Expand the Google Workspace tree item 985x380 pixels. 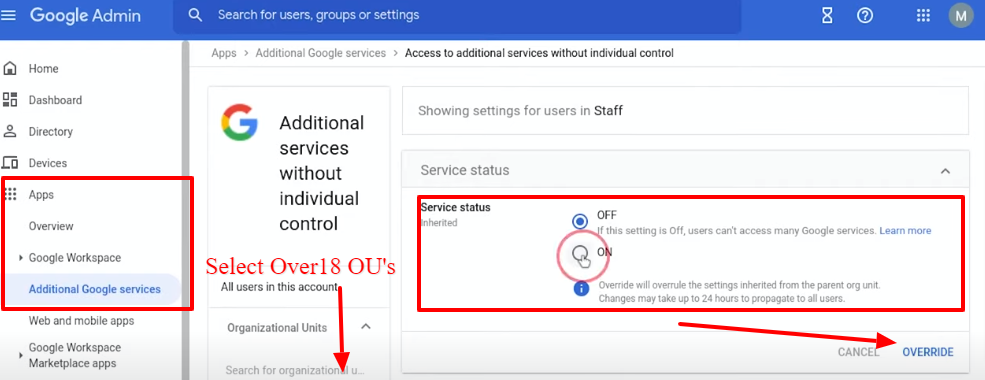point(21,258)
